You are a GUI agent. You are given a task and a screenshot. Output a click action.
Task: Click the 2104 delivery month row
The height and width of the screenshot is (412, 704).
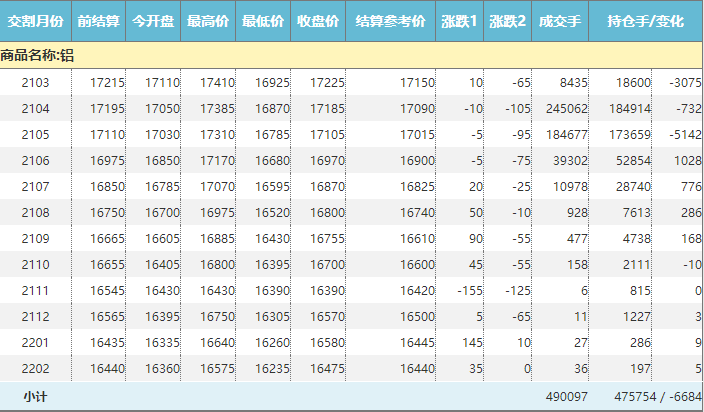coord(36,108)
